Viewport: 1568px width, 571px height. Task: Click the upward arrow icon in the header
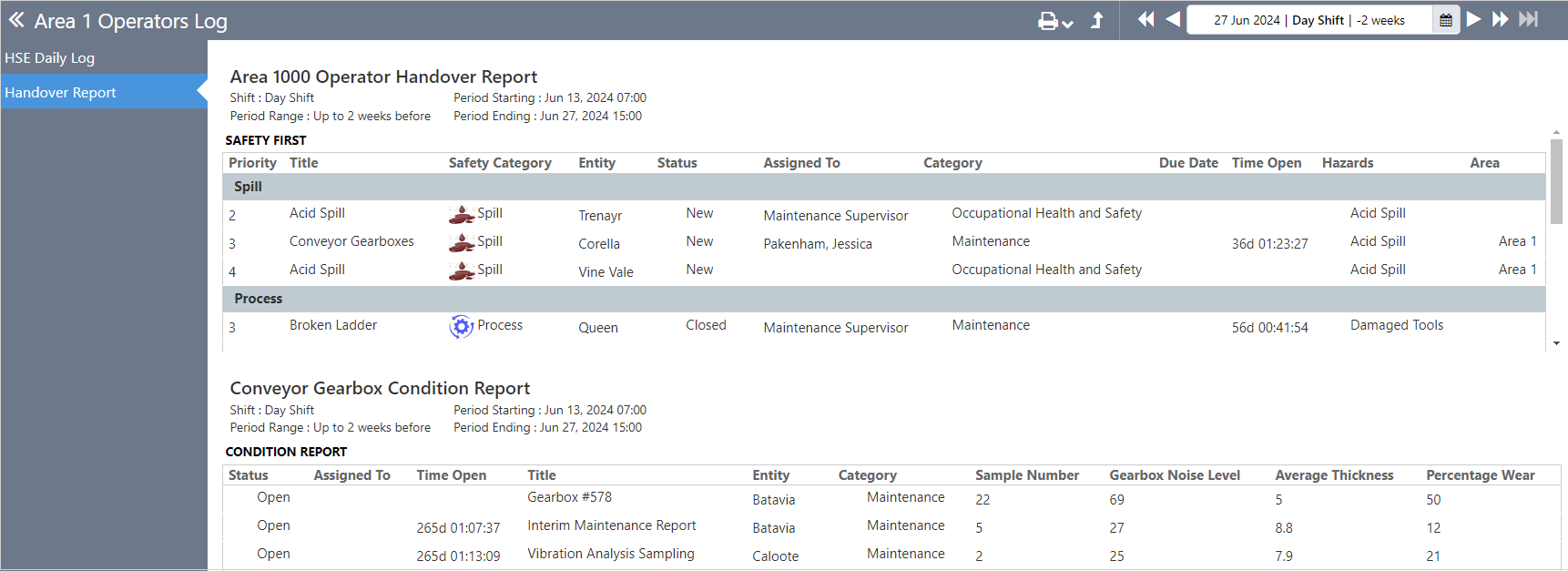click(1097, 20)
